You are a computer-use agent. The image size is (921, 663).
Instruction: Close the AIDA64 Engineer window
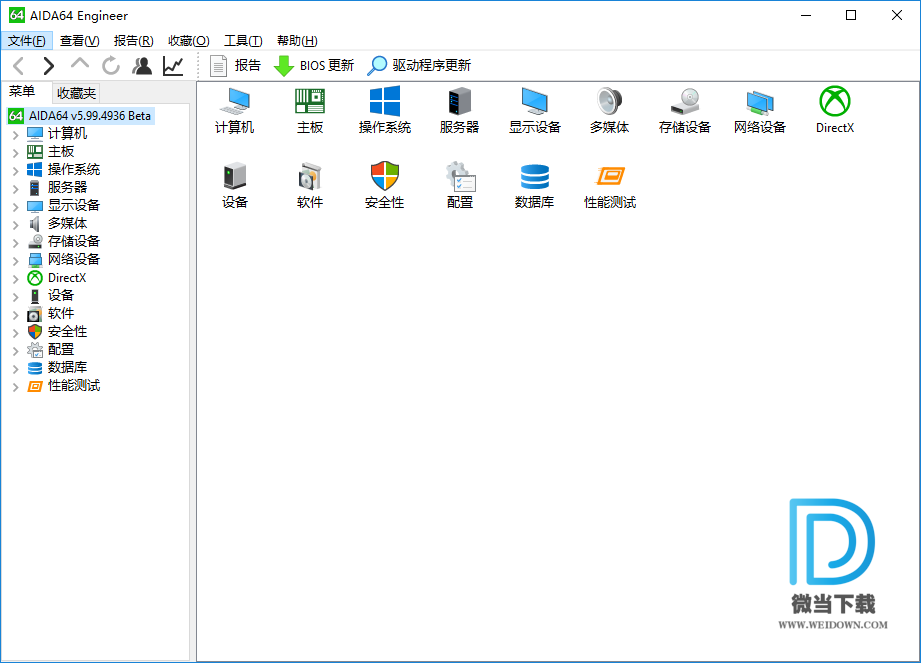click(x=896, y=15)
